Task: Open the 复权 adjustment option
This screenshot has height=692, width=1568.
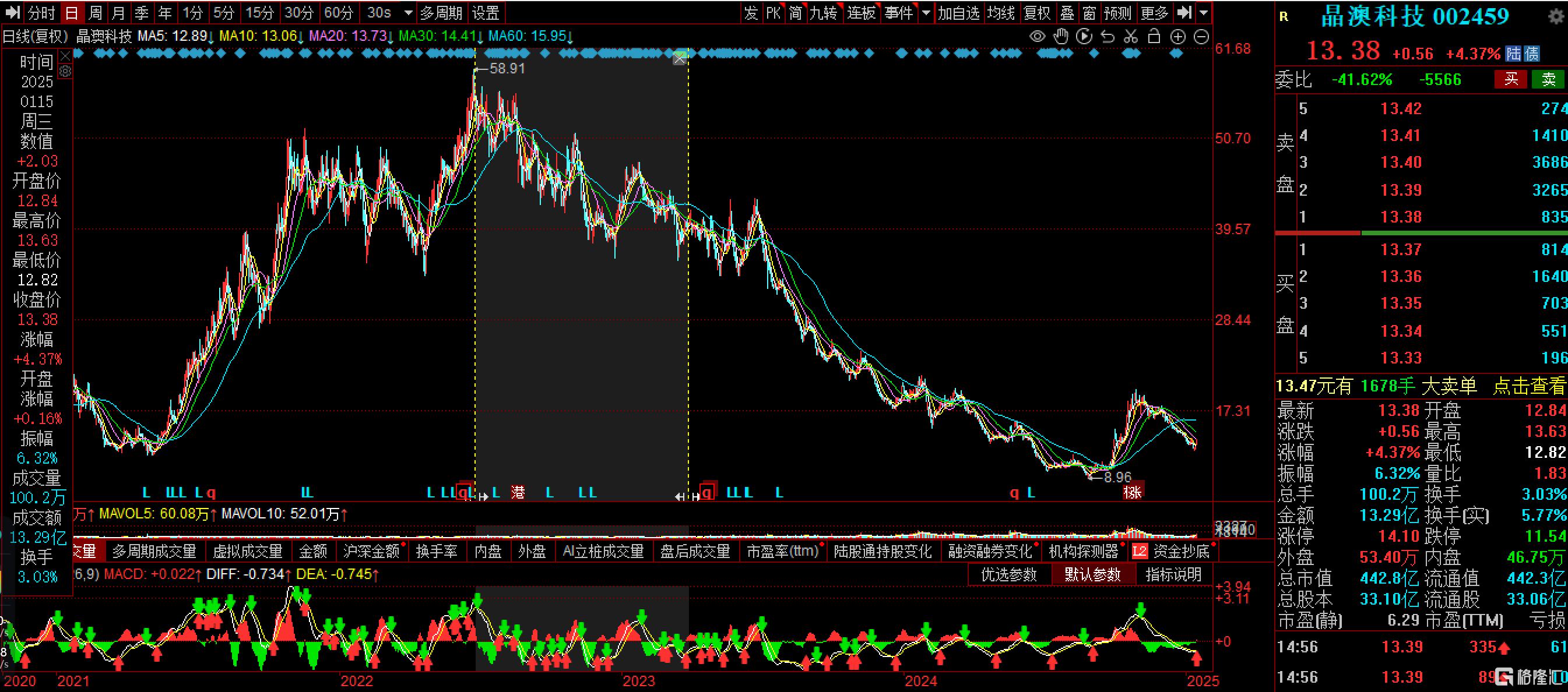Action: tap(1037, 13)
